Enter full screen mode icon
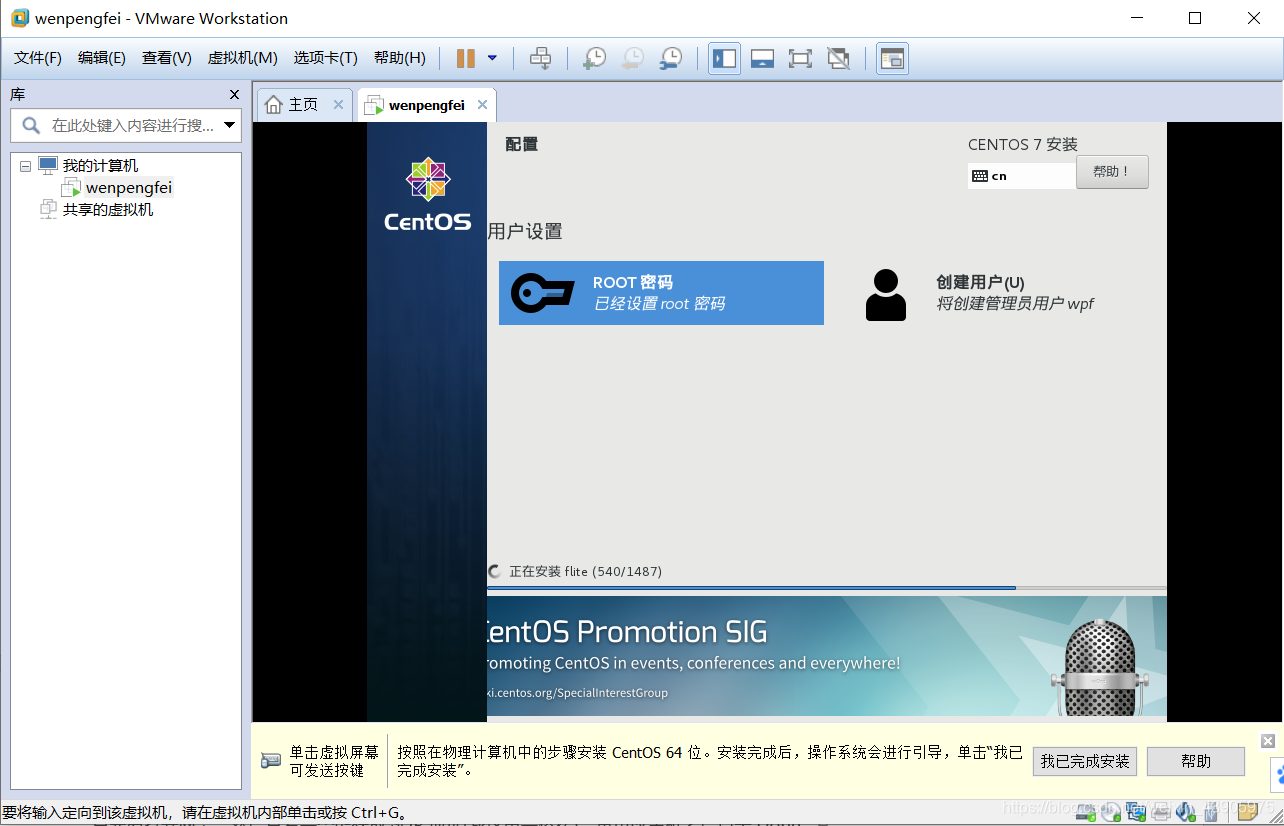This screenshot has width=1284, height=826. tap(800, 58)
